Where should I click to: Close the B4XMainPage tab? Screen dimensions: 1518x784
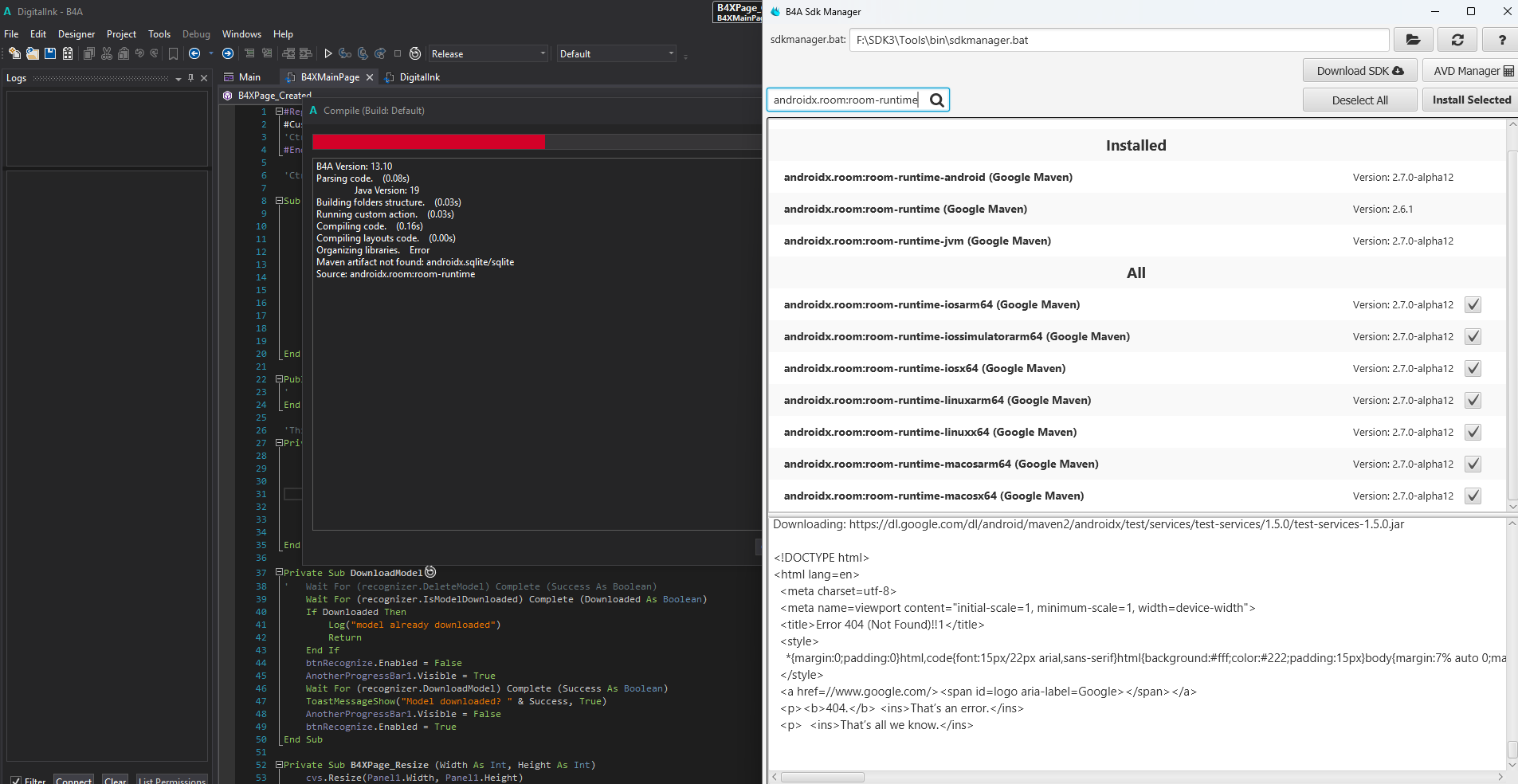(370, 77)
